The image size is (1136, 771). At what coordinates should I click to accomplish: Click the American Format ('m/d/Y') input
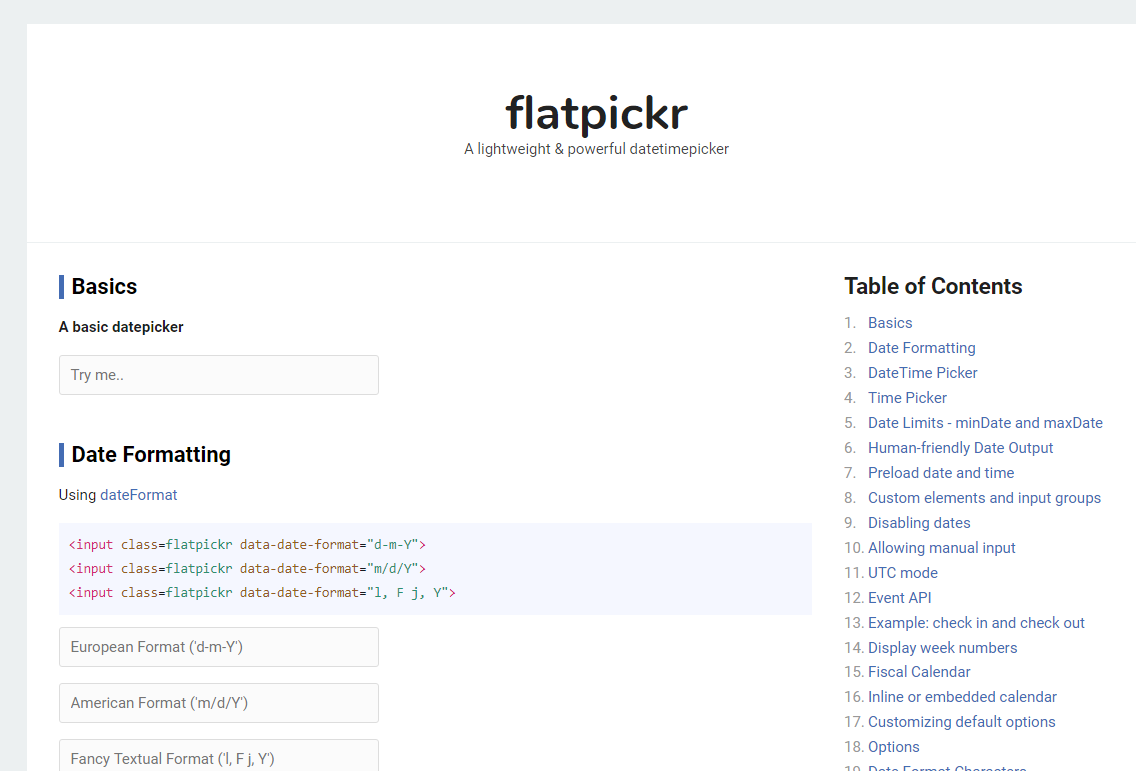219,703
